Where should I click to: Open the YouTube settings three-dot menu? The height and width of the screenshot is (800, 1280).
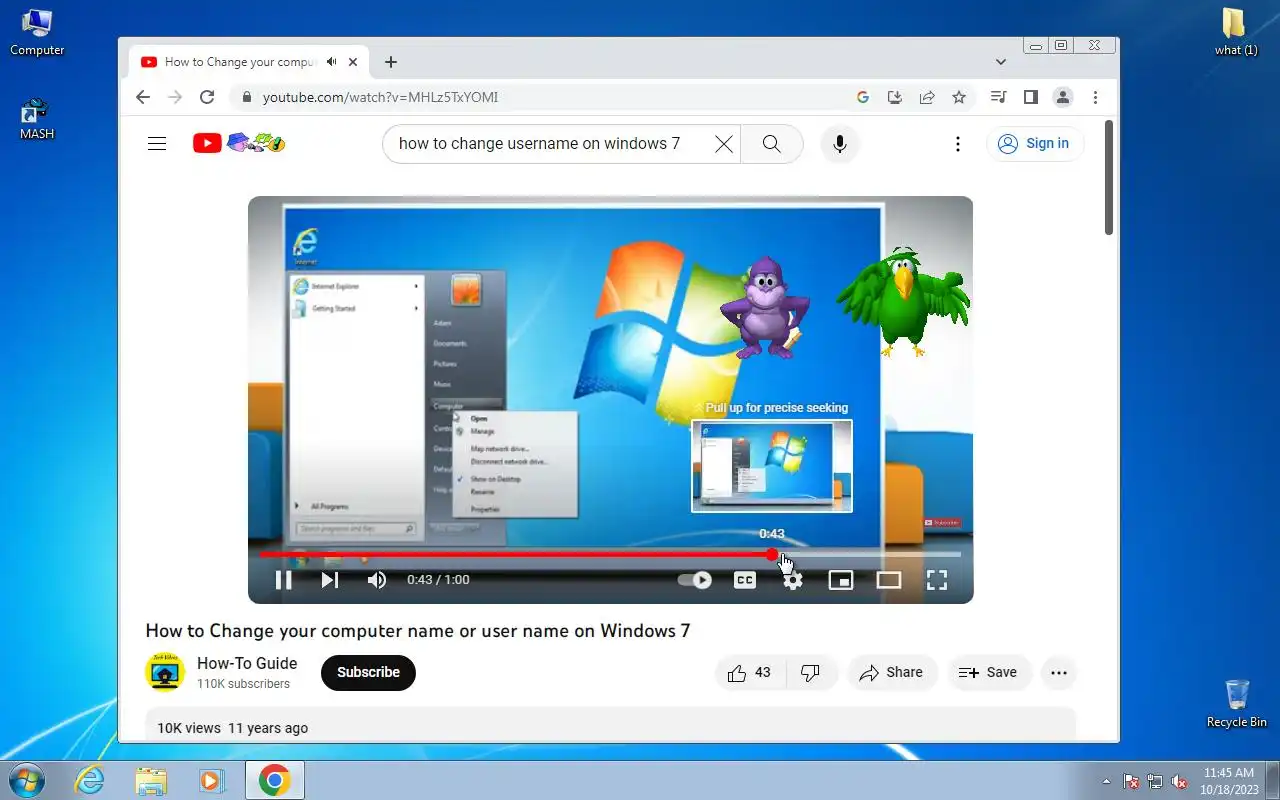click(957, 143)
